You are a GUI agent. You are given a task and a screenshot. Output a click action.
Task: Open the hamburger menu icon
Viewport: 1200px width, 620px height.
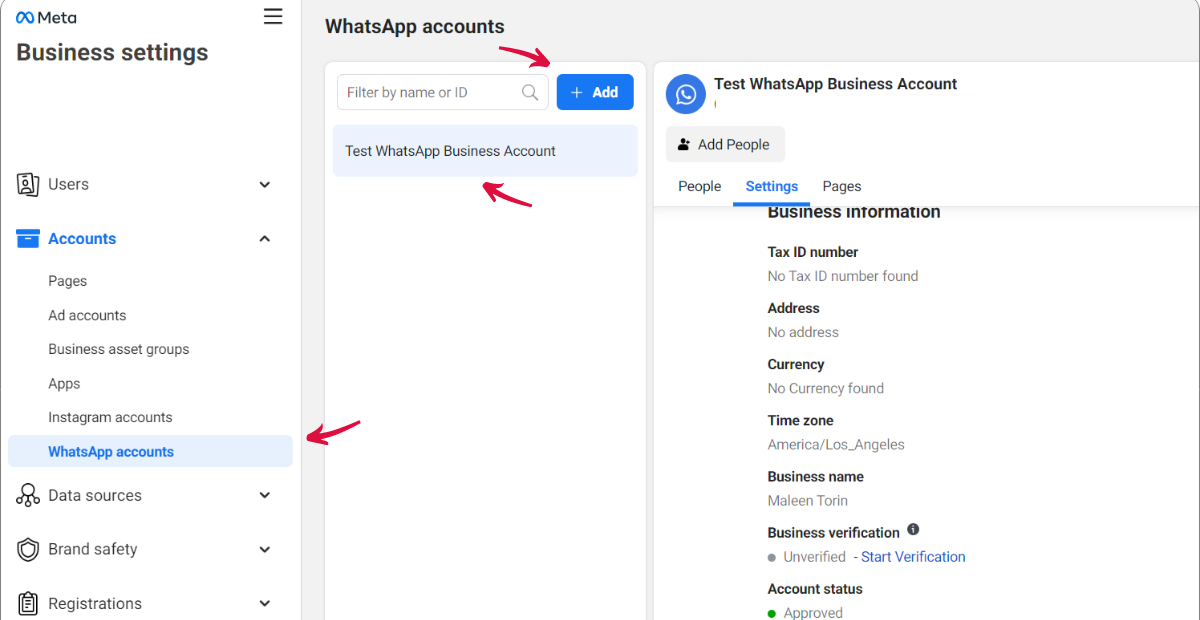tap(273, 17)
